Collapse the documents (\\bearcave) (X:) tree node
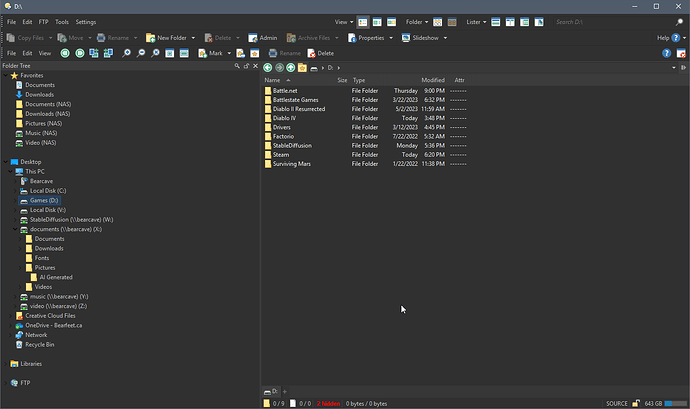This screenshot has height=409, width=690. [x=15, y=229]
